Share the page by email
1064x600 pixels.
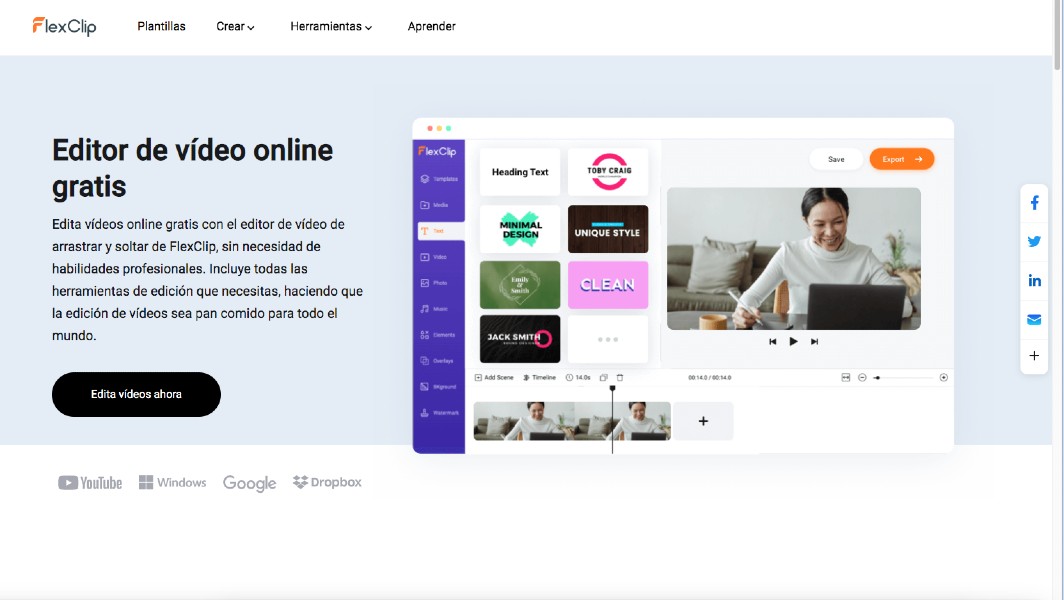click(x=1034, y=319)
